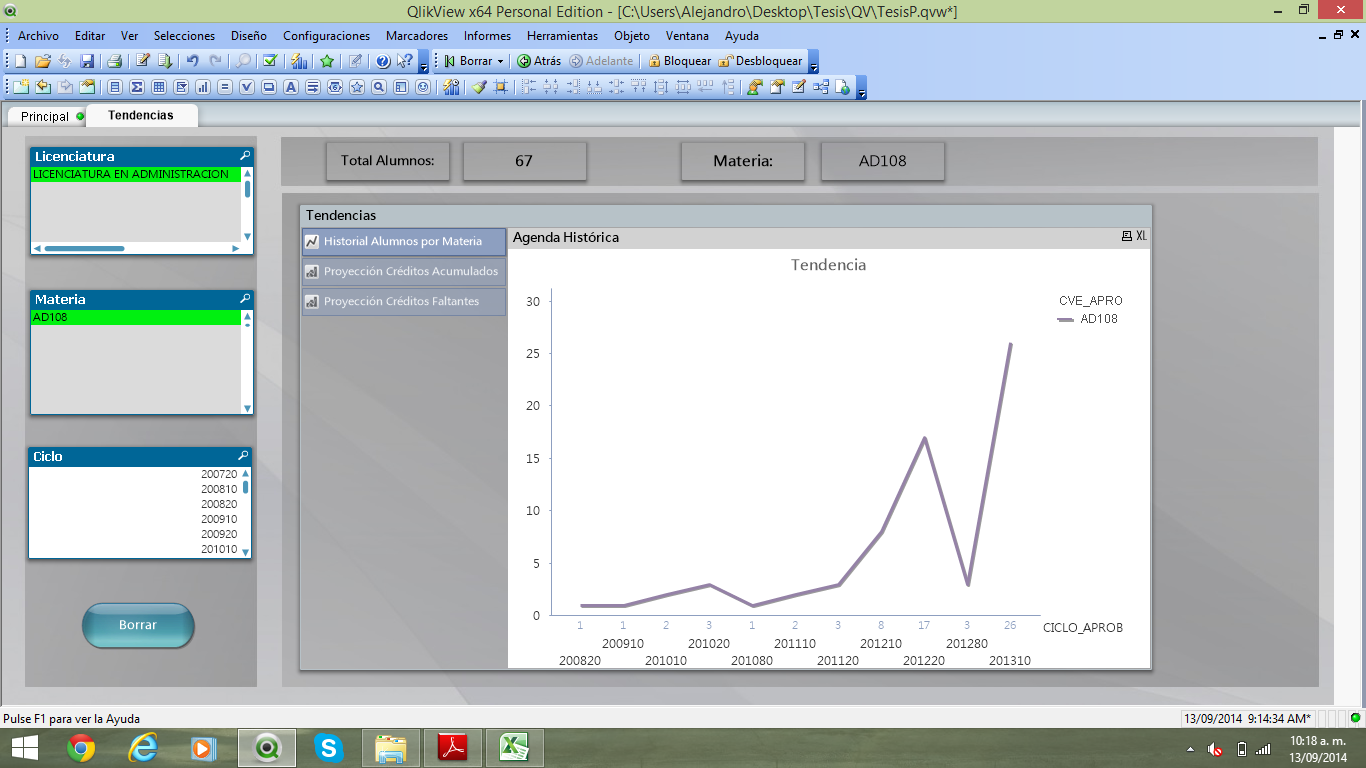The height and width of the screenshot is (768, 1366).
Task: Open the Diseño menu
Action: pos(249,35)
